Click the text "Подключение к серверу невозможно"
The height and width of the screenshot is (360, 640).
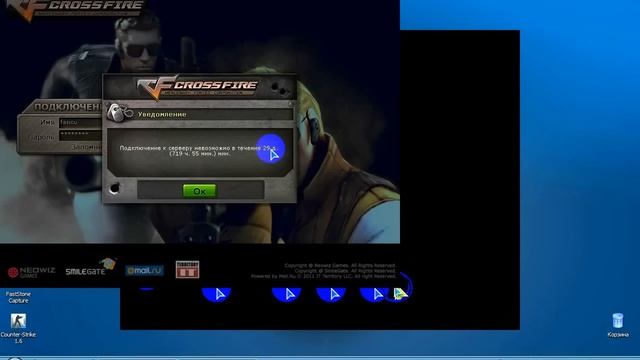click(175, 148)
